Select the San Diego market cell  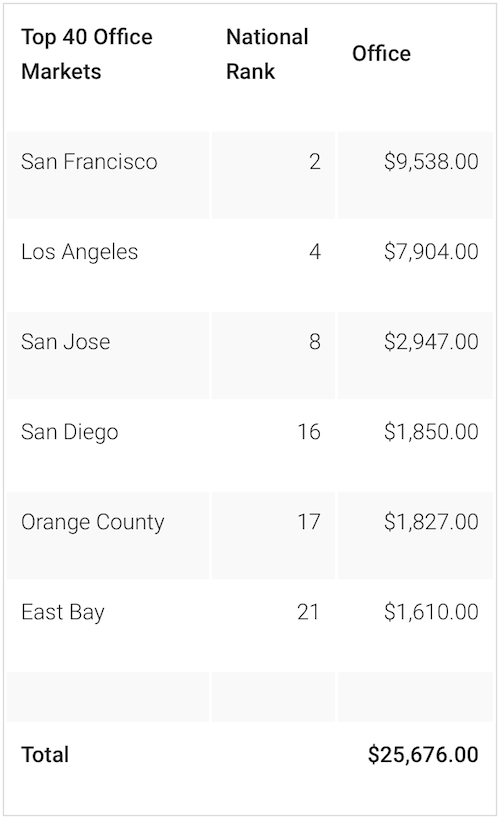tap(69, 432)
